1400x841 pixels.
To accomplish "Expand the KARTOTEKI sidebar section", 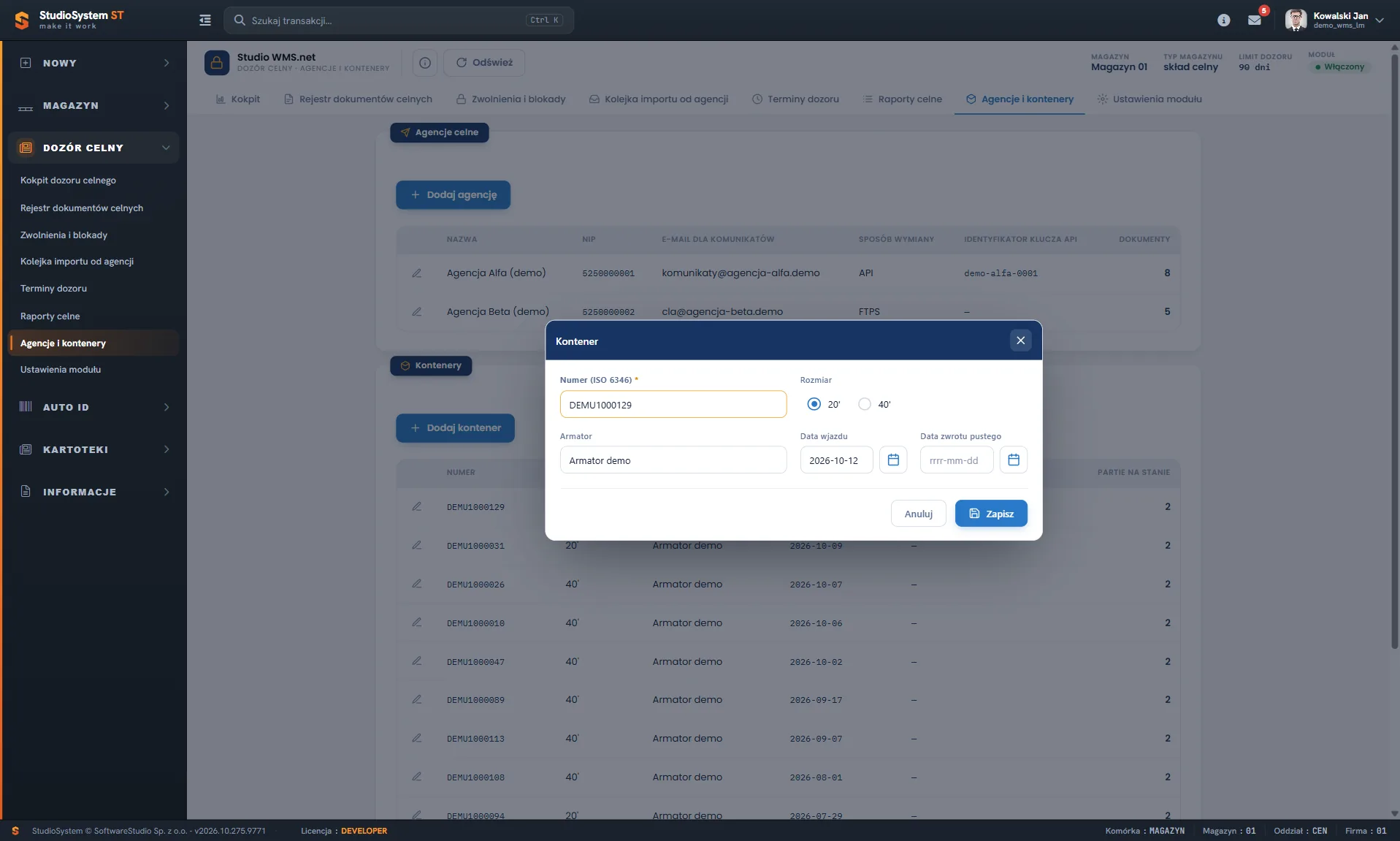I will [93, 449].
